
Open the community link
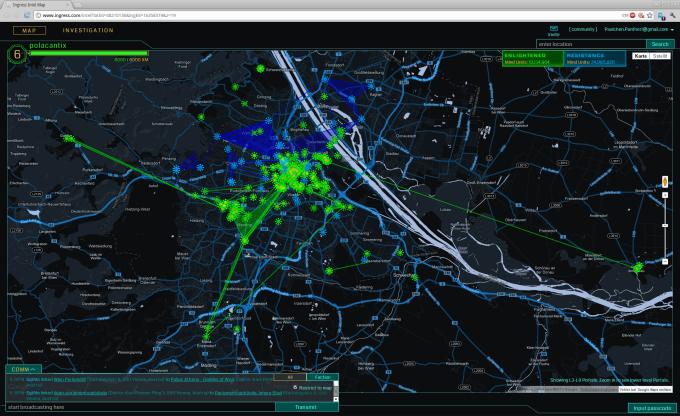point(582,29)
